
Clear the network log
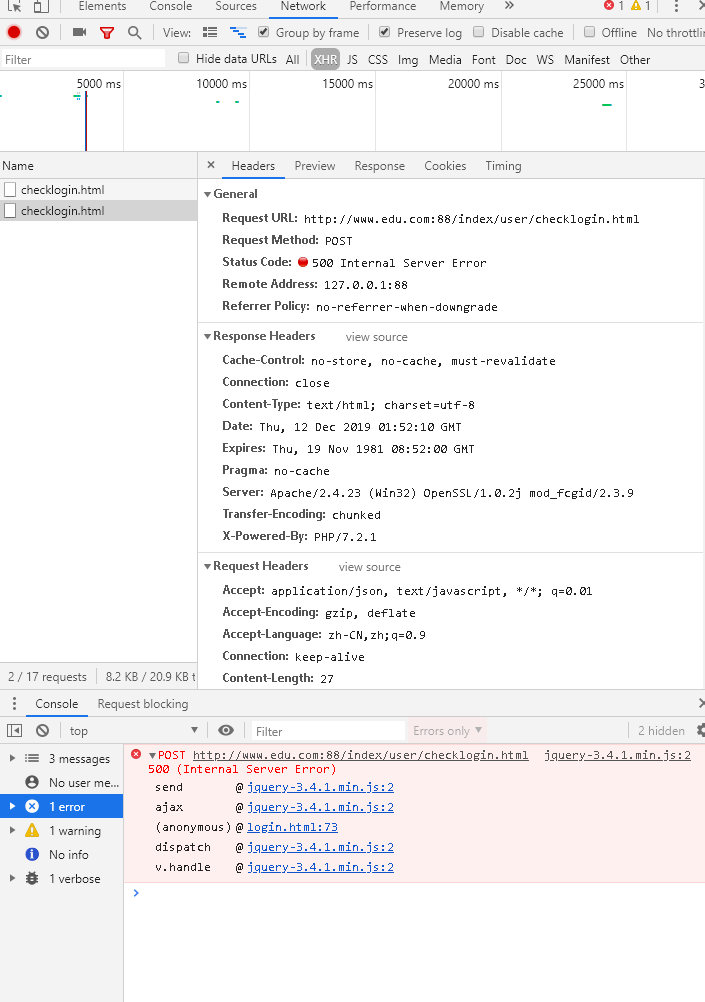tap(42, 32)
